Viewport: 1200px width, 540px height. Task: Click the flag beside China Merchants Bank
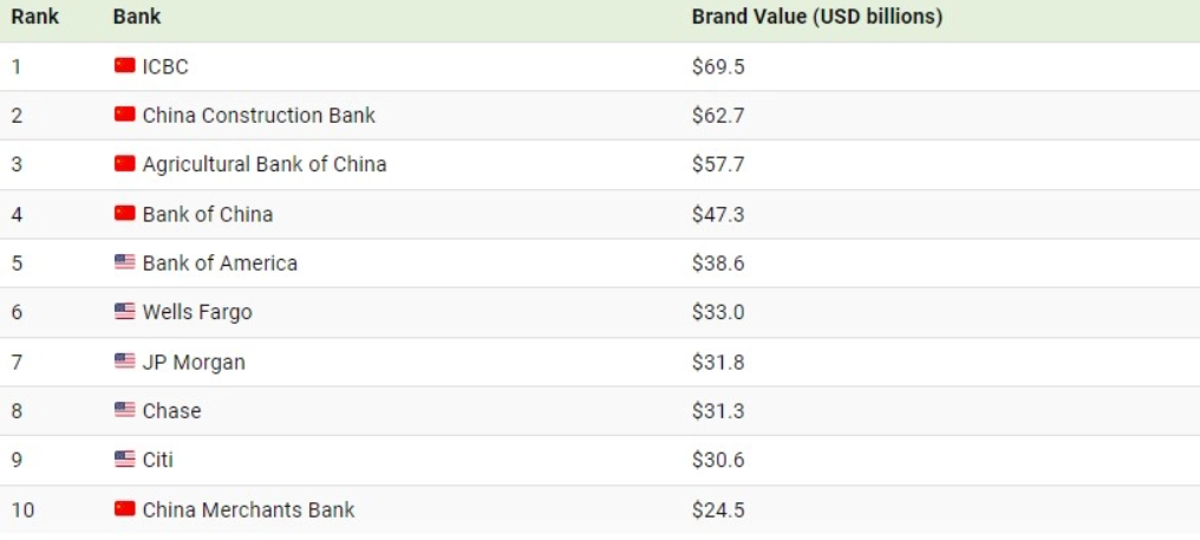124,509
